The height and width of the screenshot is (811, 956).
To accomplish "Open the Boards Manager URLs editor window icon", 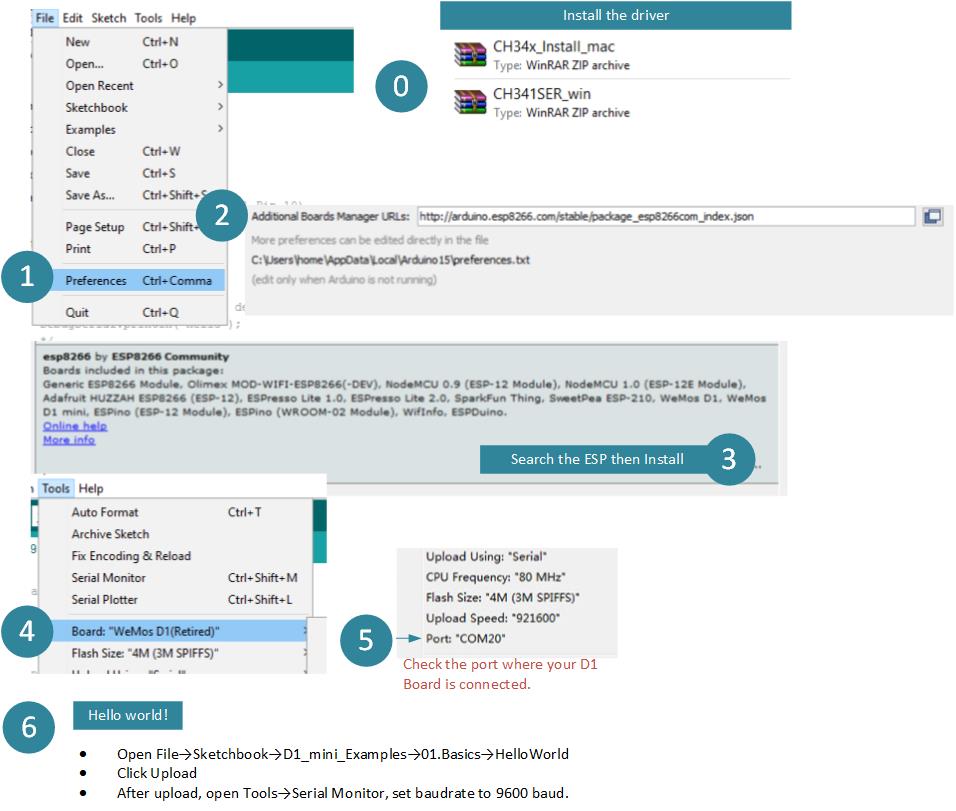I will (x=932, y=216).
